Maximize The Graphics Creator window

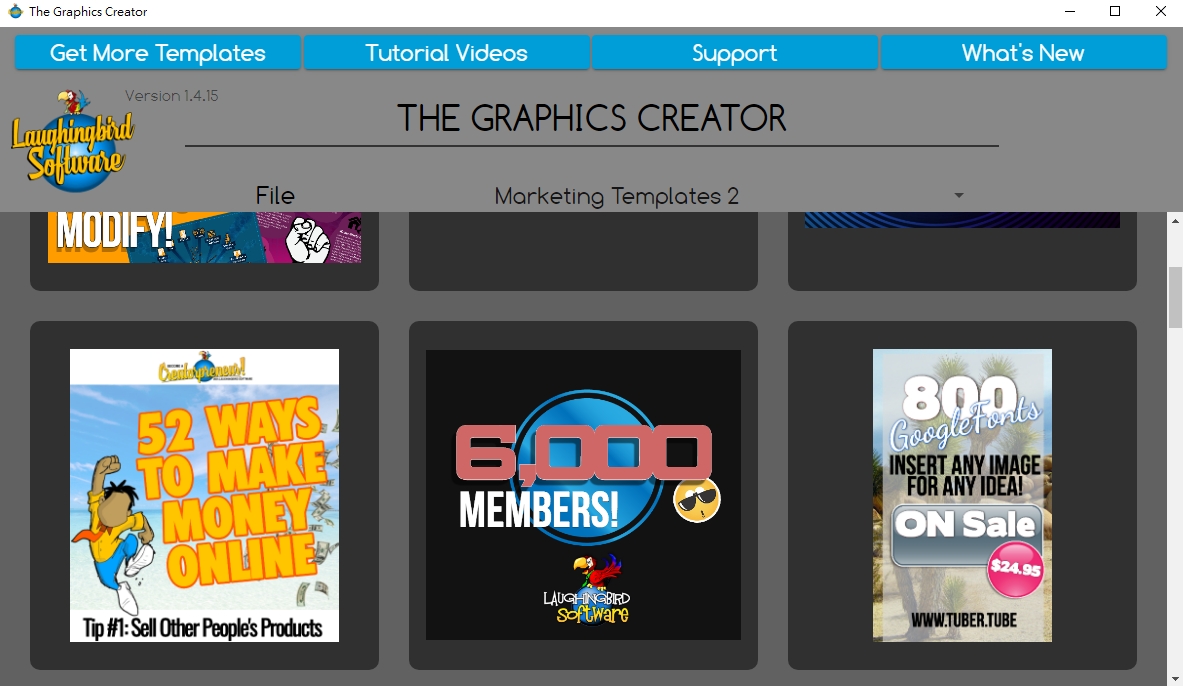pyautogui.click(x=1115, y=11)
